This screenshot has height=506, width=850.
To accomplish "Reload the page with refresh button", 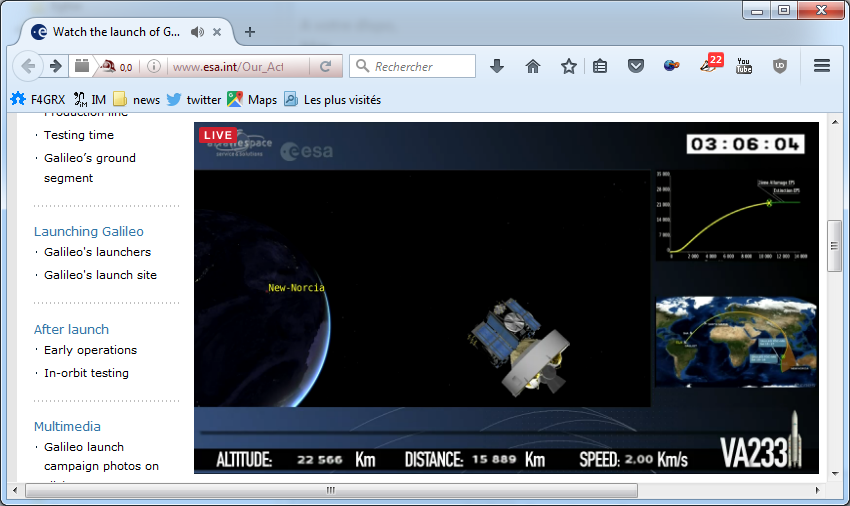I will [x=325, y=67].
